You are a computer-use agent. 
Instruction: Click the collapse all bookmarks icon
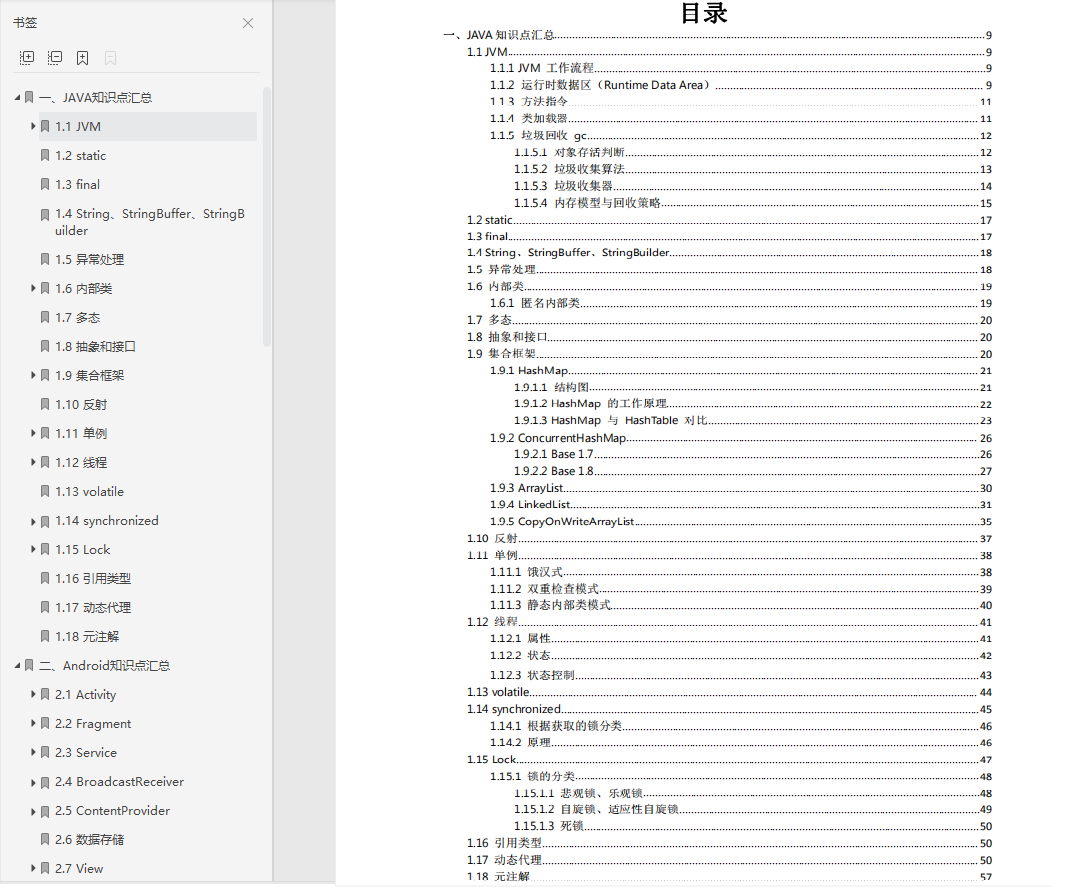click(x=55, y=58)
